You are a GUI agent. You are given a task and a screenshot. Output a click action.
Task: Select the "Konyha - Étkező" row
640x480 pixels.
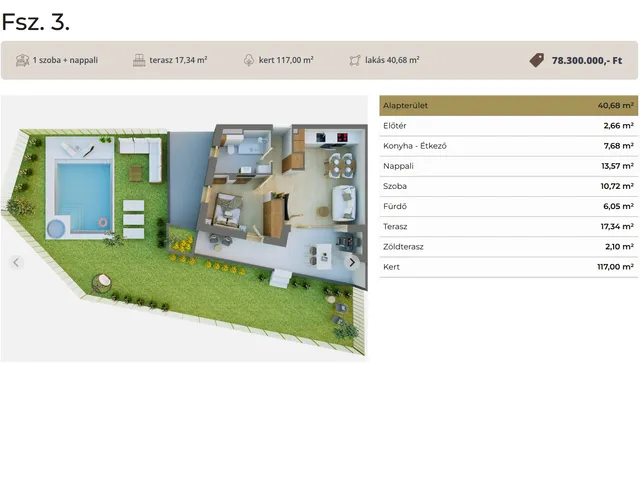pos(508,146)
